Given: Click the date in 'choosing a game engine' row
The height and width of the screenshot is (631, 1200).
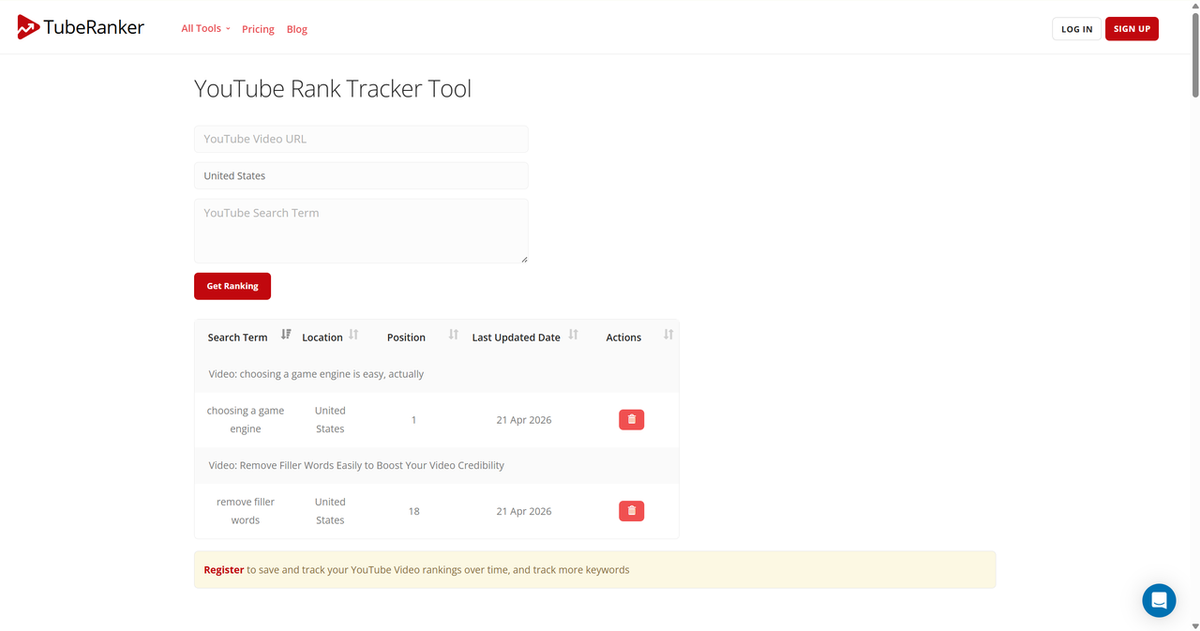Looking at the screenshot, I should pos(524,420).
